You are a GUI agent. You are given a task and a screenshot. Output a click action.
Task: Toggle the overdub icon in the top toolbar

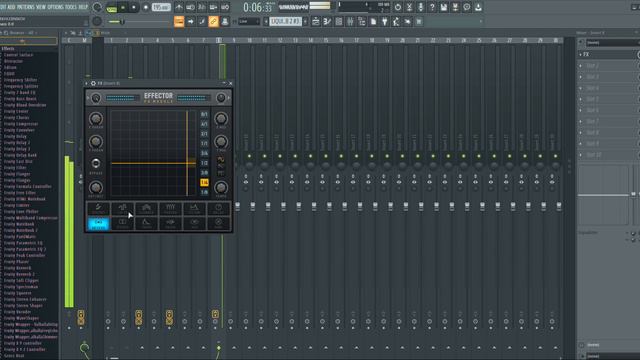[x=213, y=7]
